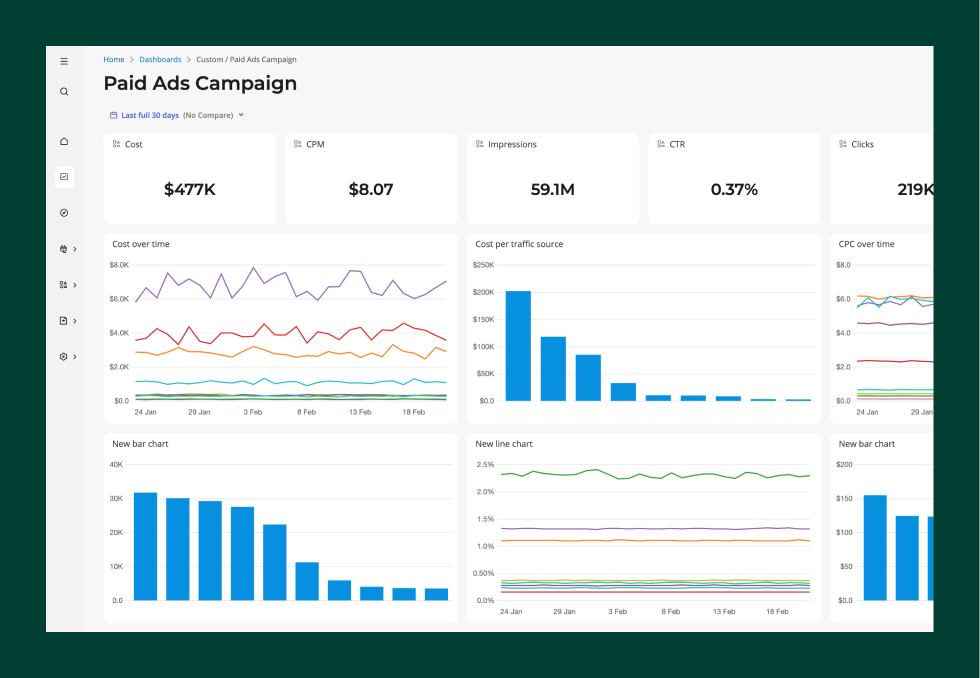The height and width of the screenshot is (678, 980).
Task: Expand the settings section via its chevron
Action: [74, 356]
